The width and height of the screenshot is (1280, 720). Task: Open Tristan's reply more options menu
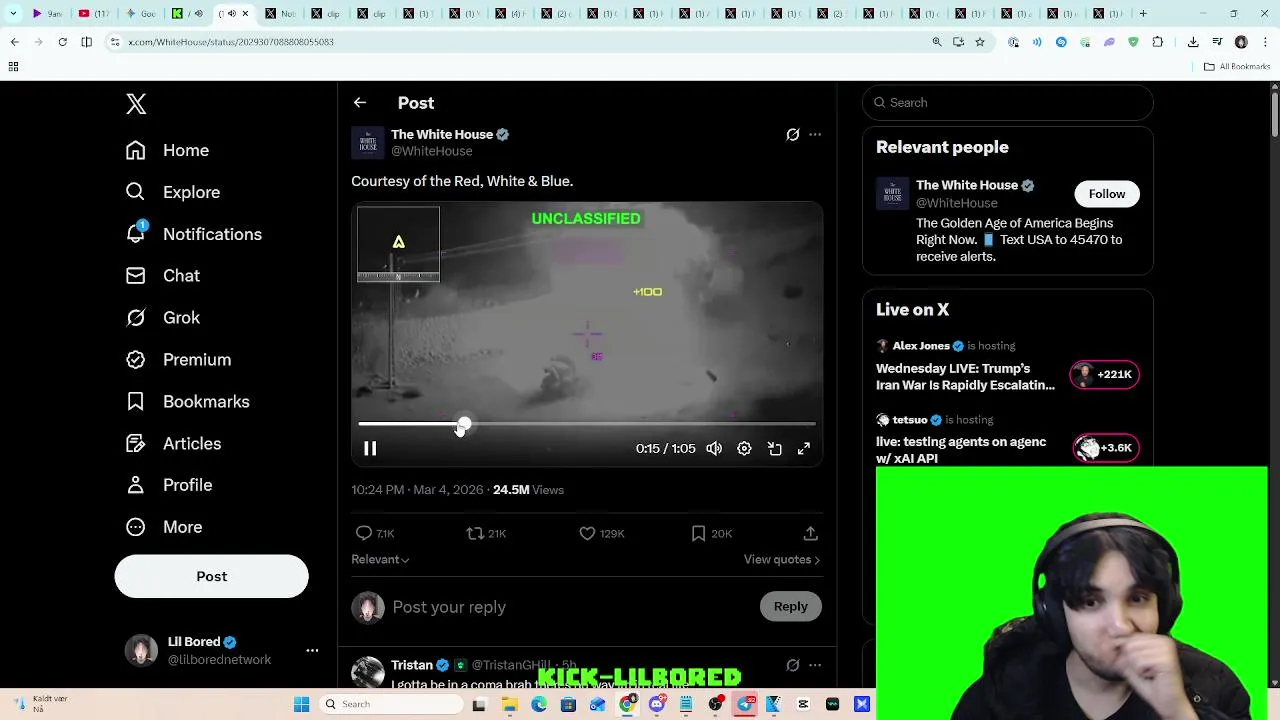[x=815, y=665]
